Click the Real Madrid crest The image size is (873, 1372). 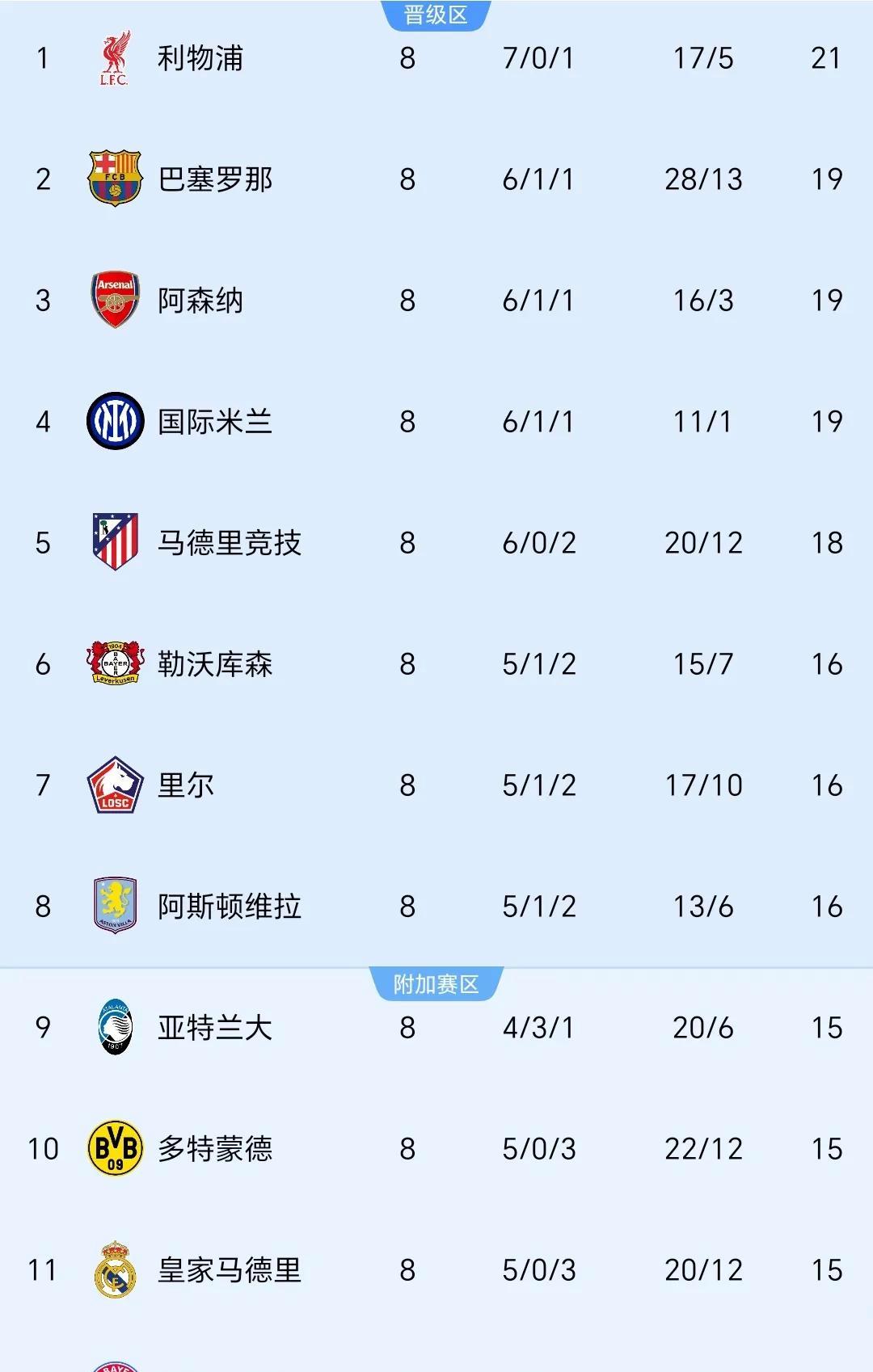[115, 1269]
